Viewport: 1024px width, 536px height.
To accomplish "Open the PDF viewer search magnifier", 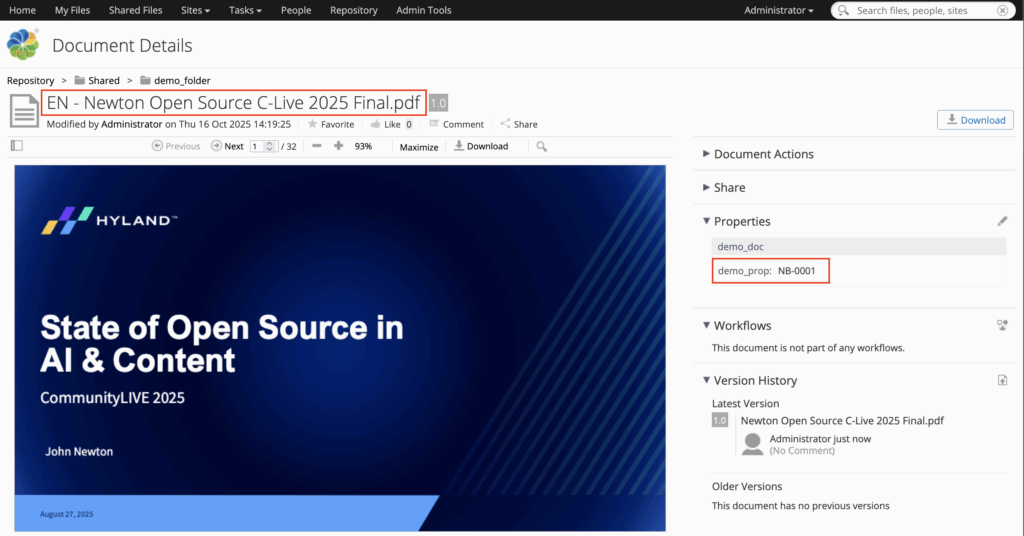I will 541,146.
